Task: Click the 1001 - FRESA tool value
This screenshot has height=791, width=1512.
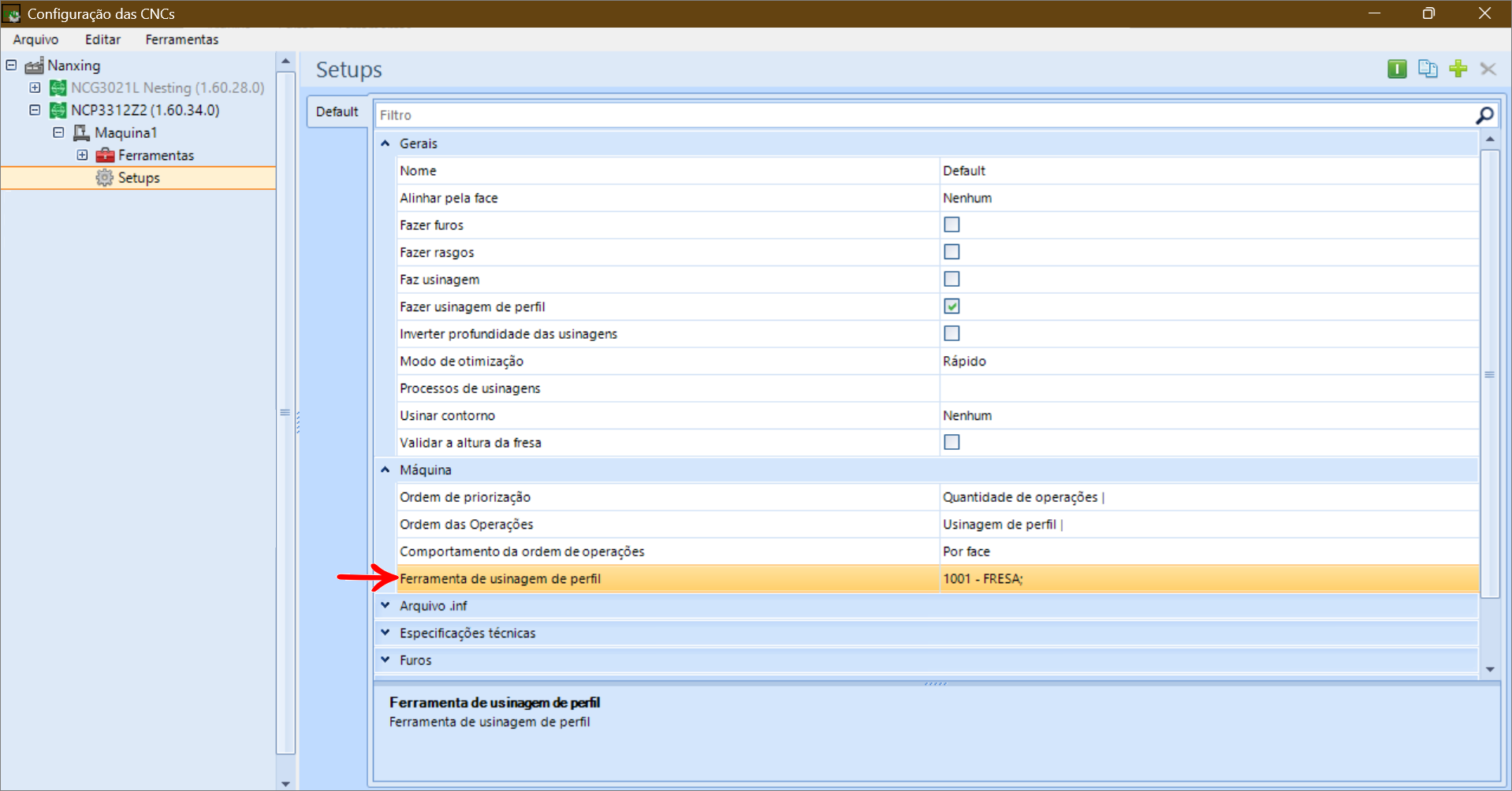Action: [982, 578]
